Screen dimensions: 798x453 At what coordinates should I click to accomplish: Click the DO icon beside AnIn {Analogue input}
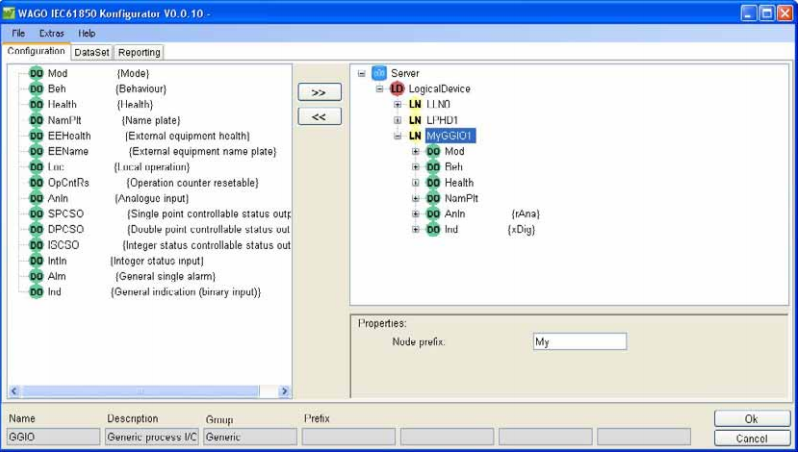tap(36, 199)
